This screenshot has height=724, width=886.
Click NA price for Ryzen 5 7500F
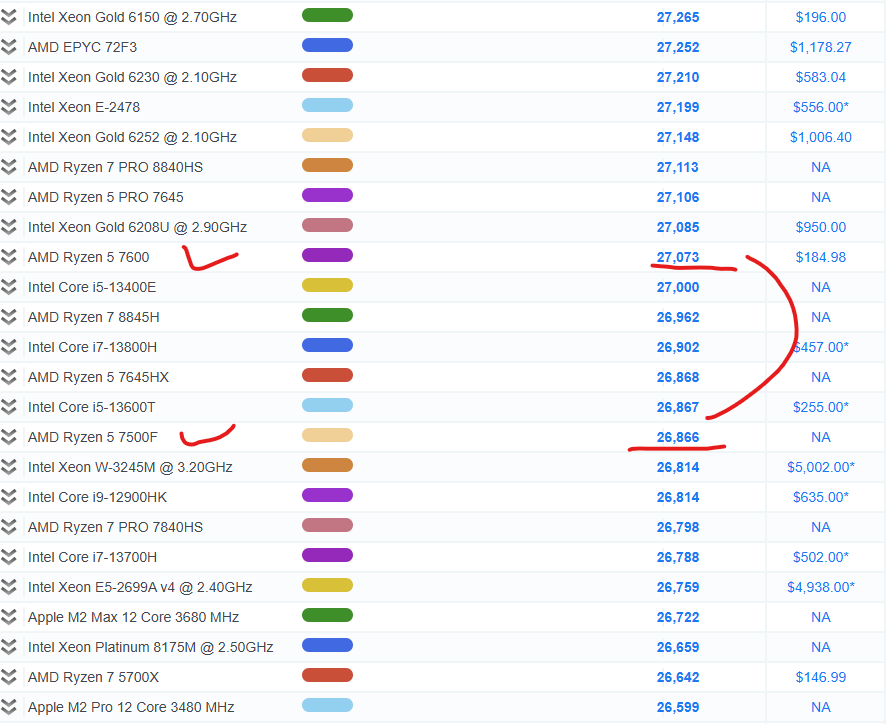pos(820,437)
